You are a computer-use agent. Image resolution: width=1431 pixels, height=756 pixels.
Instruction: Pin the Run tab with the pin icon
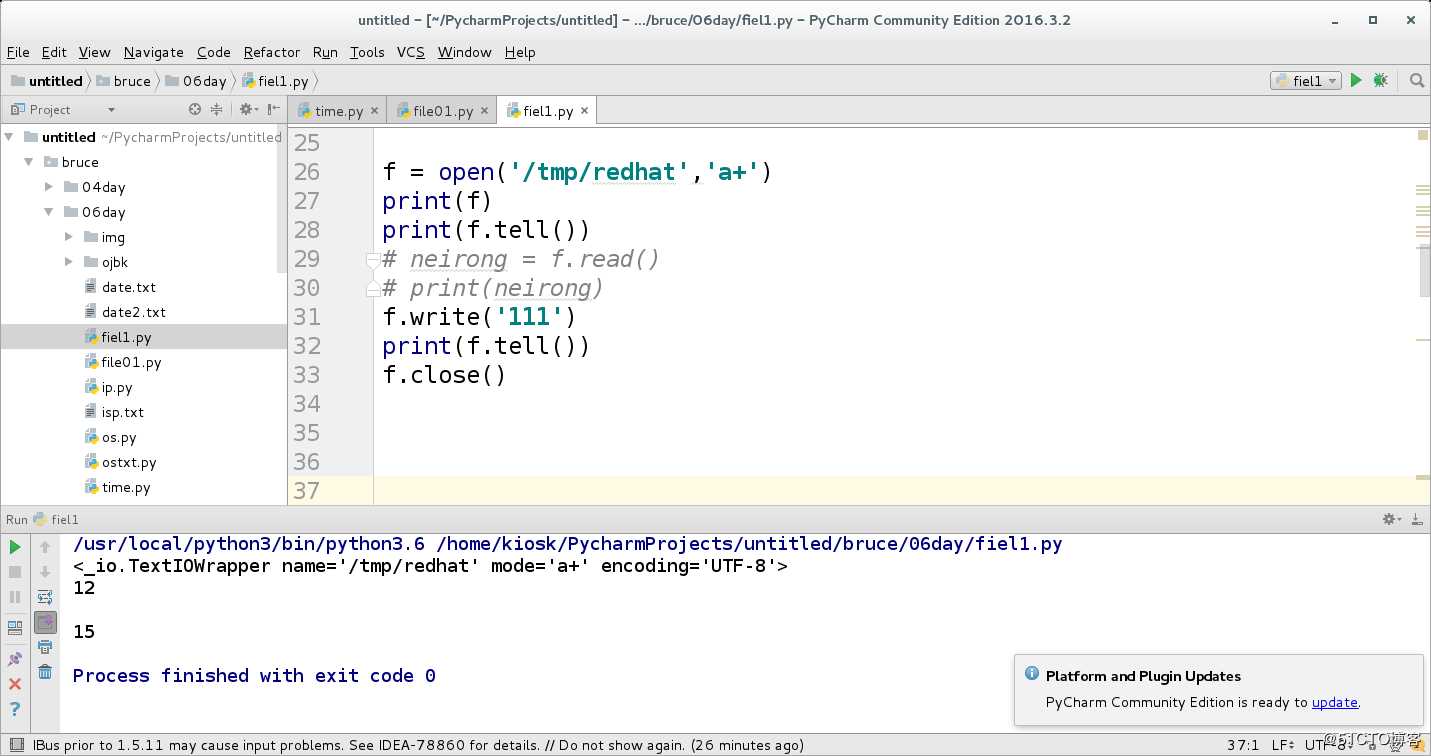coord(15,659)
